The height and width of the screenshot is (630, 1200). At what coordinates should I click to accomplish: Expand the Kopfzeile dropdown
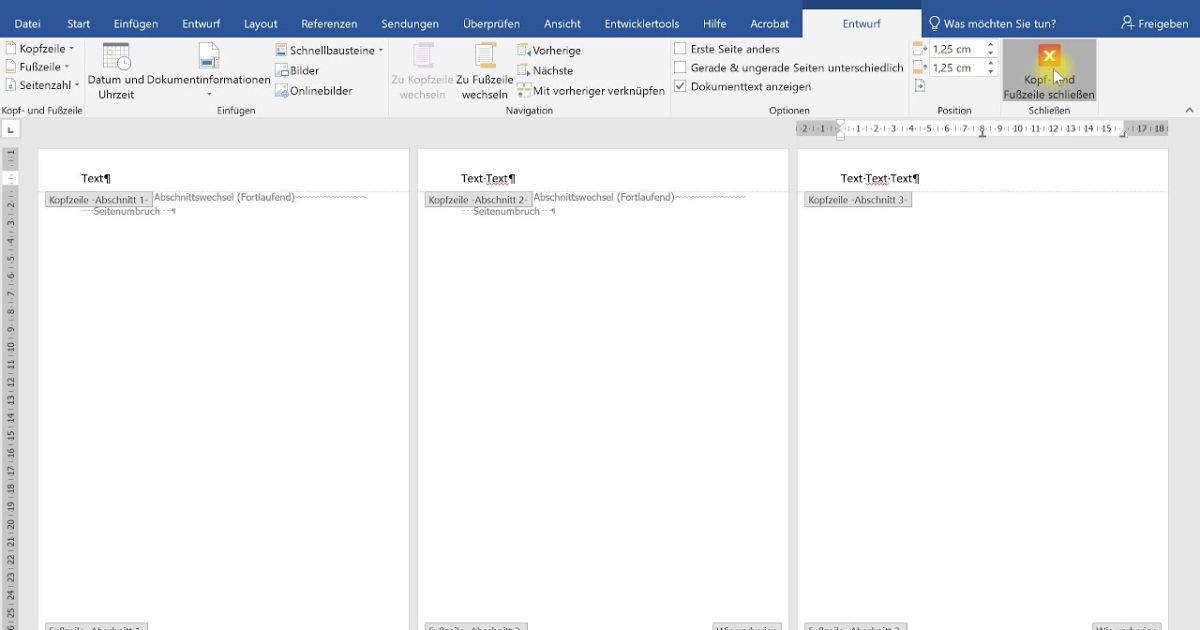40,48
